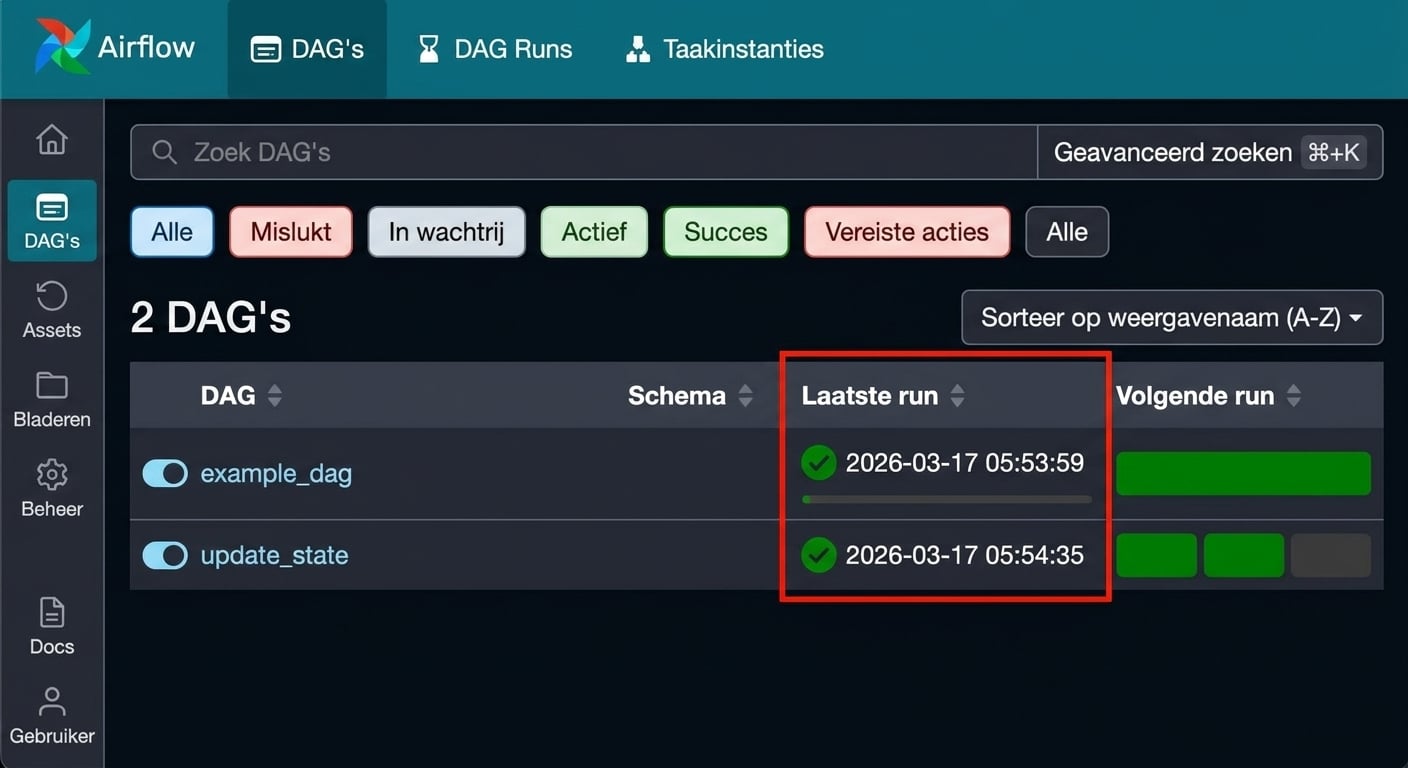Screen dimensions: 1408x768
Task: Toggle the example_dag pause switch
Action: (165, 473)
